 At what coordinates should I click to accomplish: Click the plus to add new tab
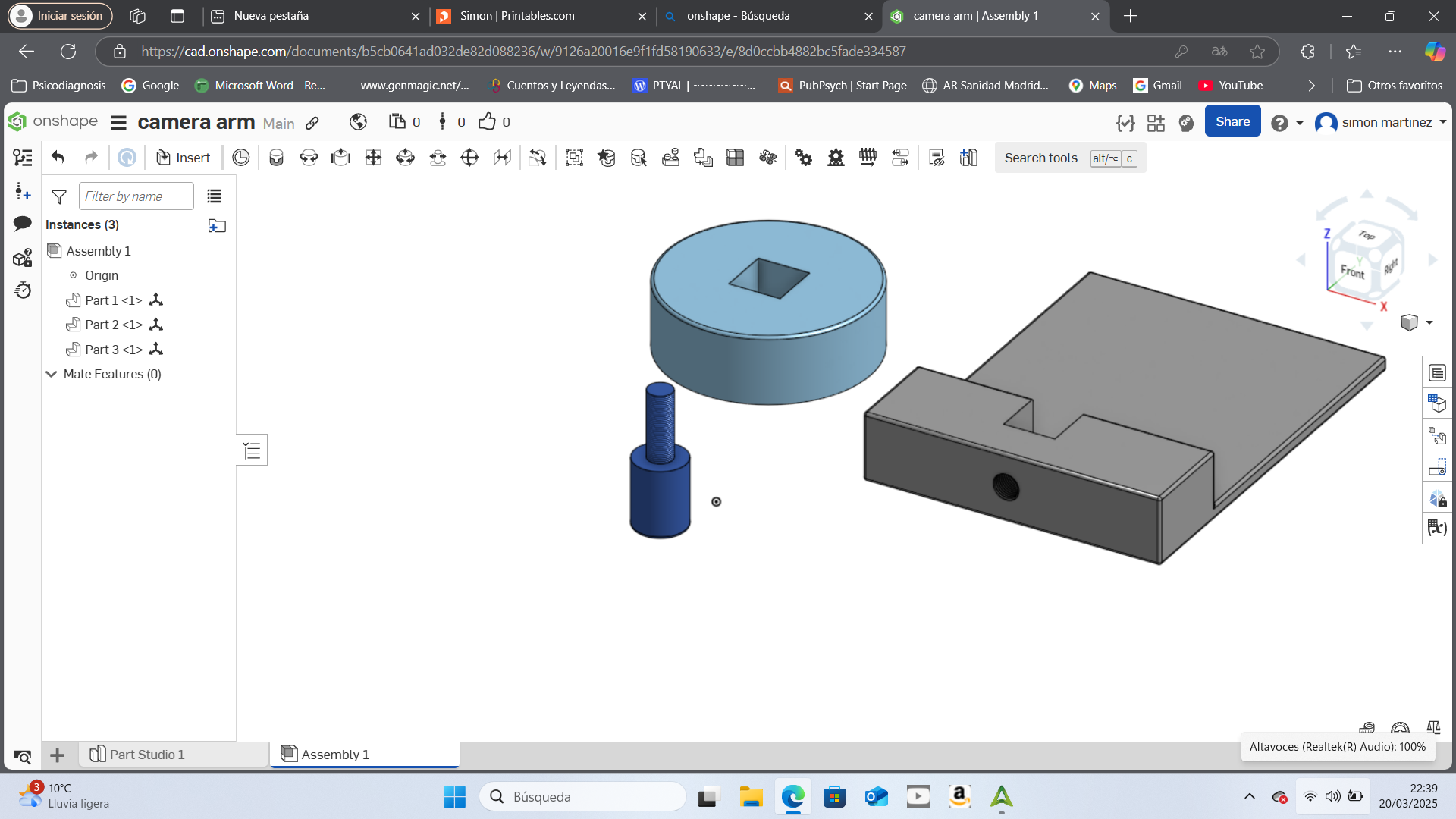57,755
